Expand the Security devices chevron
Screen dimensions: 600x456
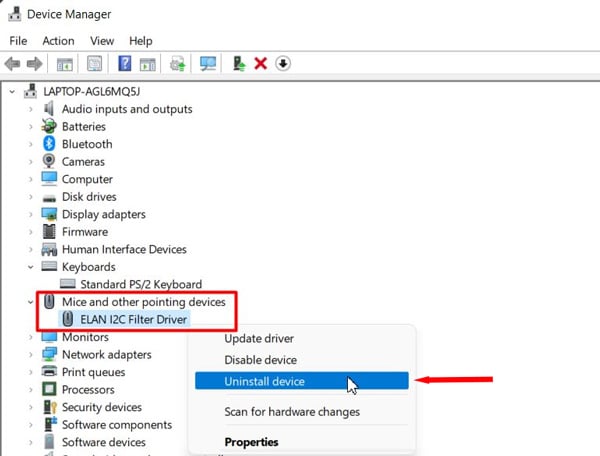pos(31,407)
